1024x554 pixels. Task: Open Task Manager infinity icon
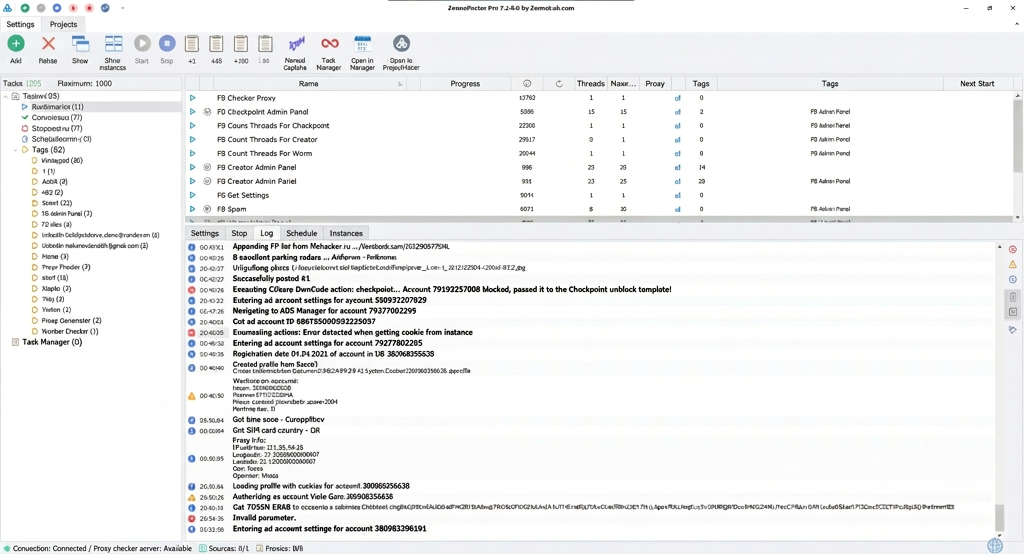tap(329, 43)
